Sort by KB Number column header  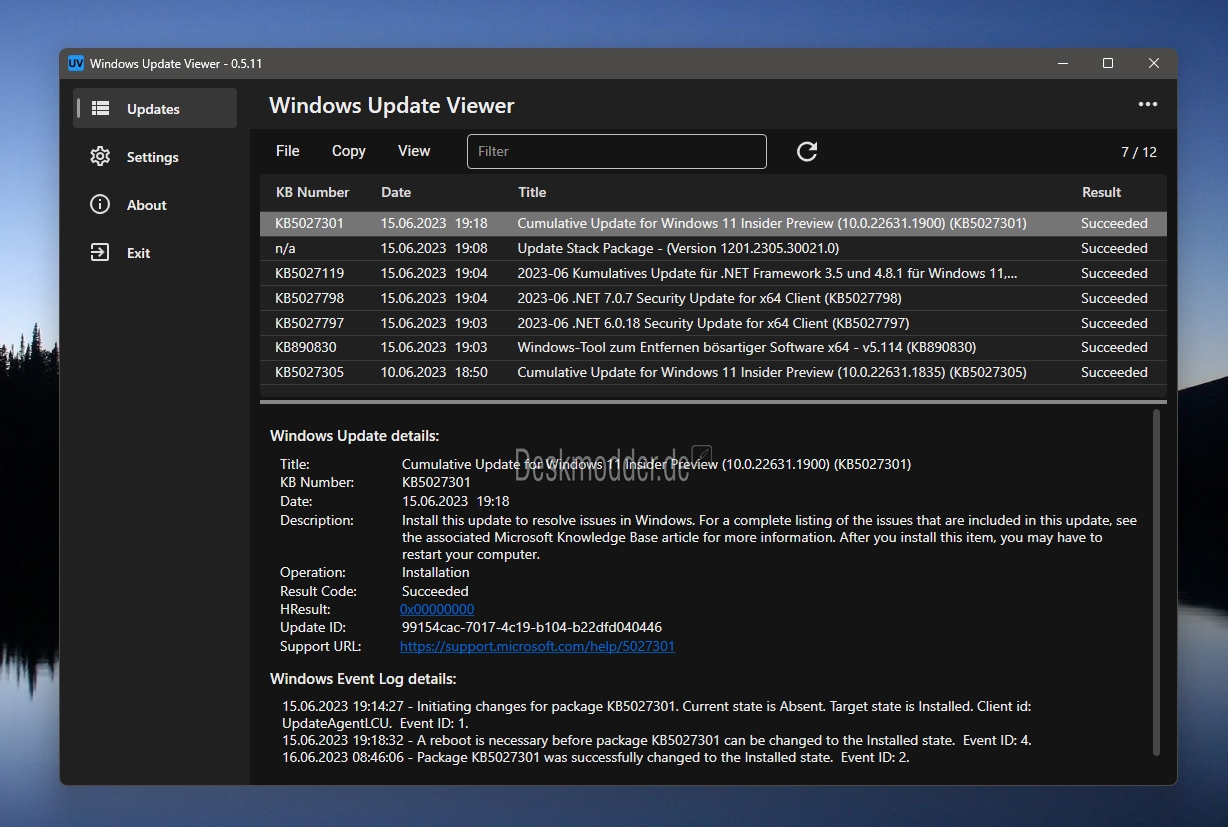(313, 192)
